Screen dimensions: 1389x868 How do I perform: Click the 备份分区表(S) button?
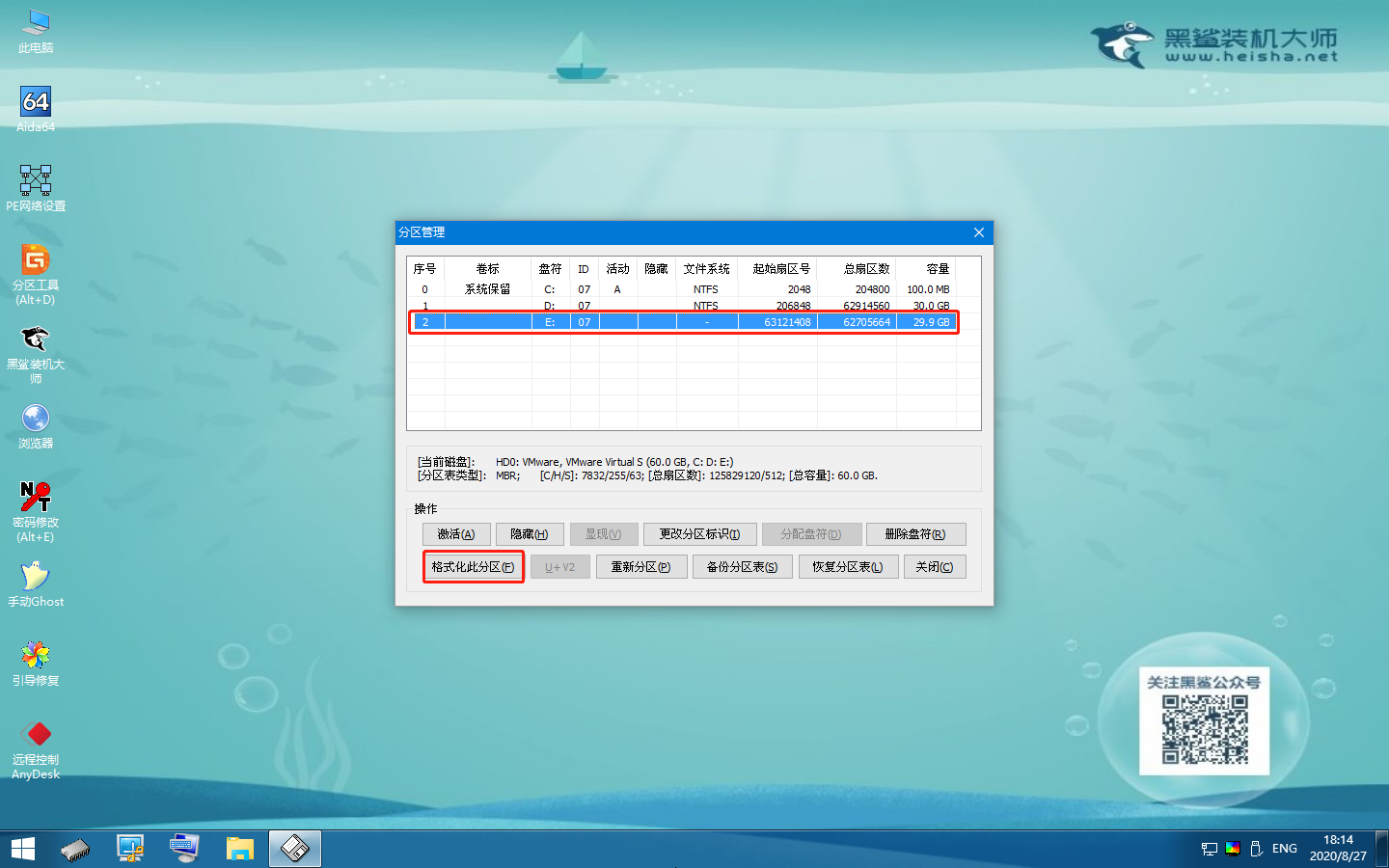coord(742,567)
